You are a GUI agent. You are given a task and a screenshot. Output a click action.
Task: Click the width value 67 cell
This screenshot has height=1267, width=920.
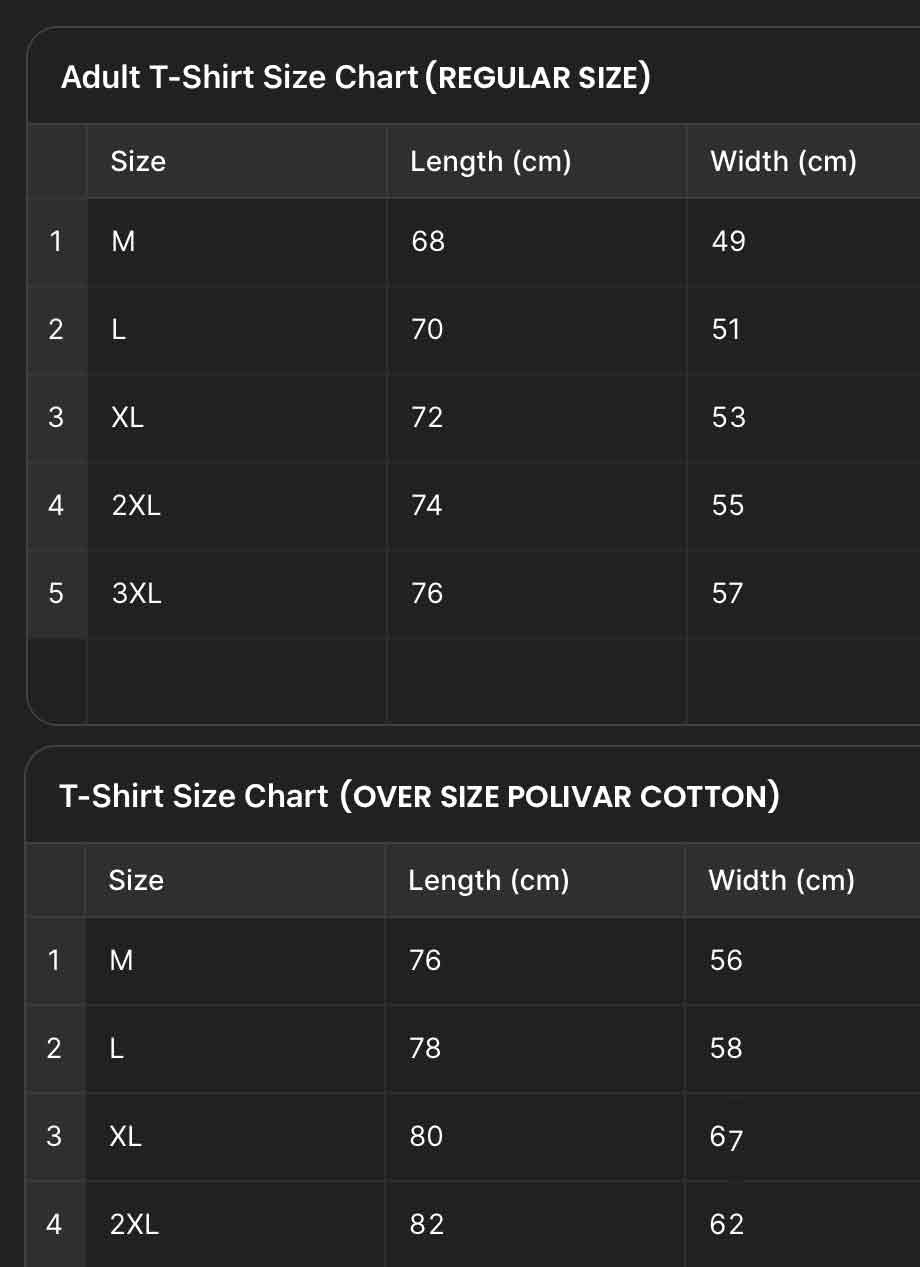click(727, 1137)
